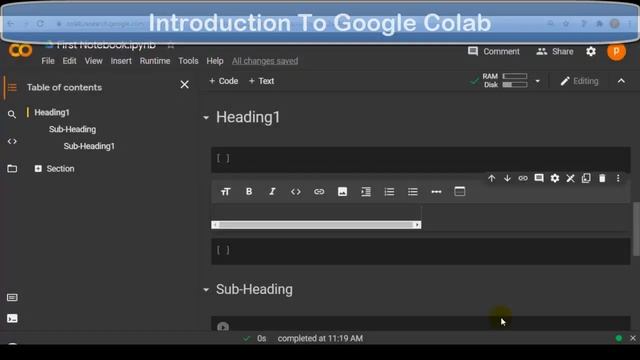Click into the first code cell
The width and height of the screenshot is (640, 360).
420,159
